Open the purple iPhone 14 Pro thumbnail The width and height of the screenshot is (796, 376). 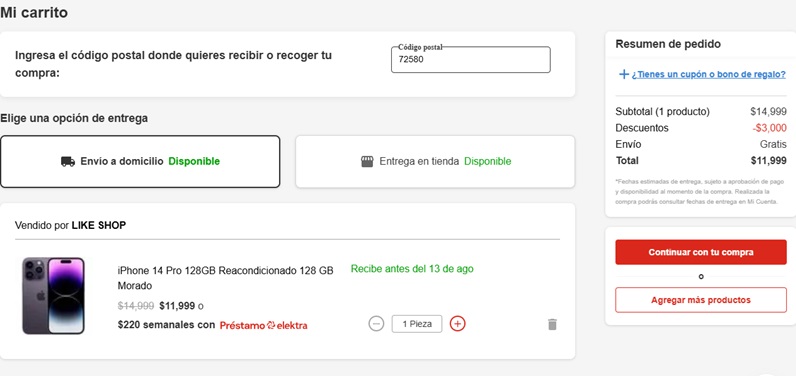(53, 295)
